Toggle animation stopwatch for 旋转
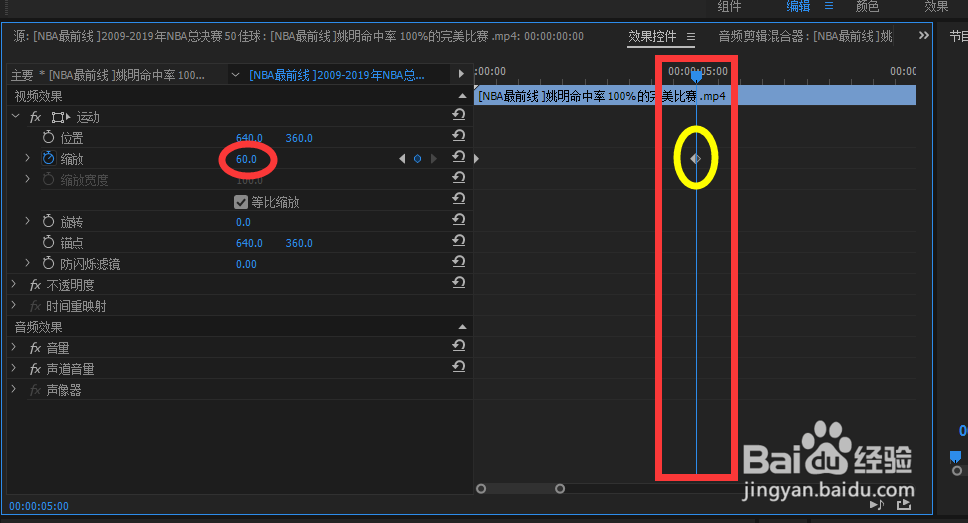 click(48, 221)
